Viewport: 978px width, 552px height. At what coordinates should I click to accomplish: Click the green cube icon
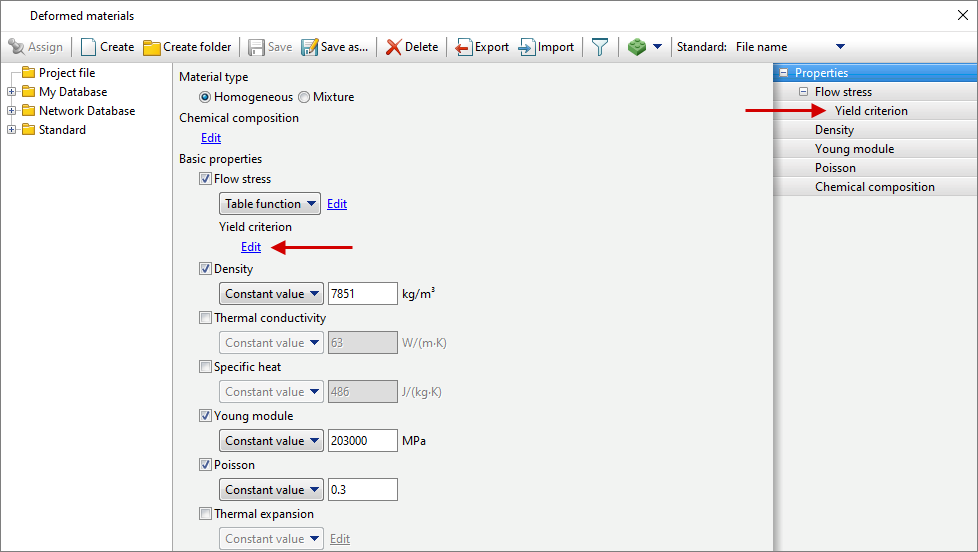[x=637, y=47]
